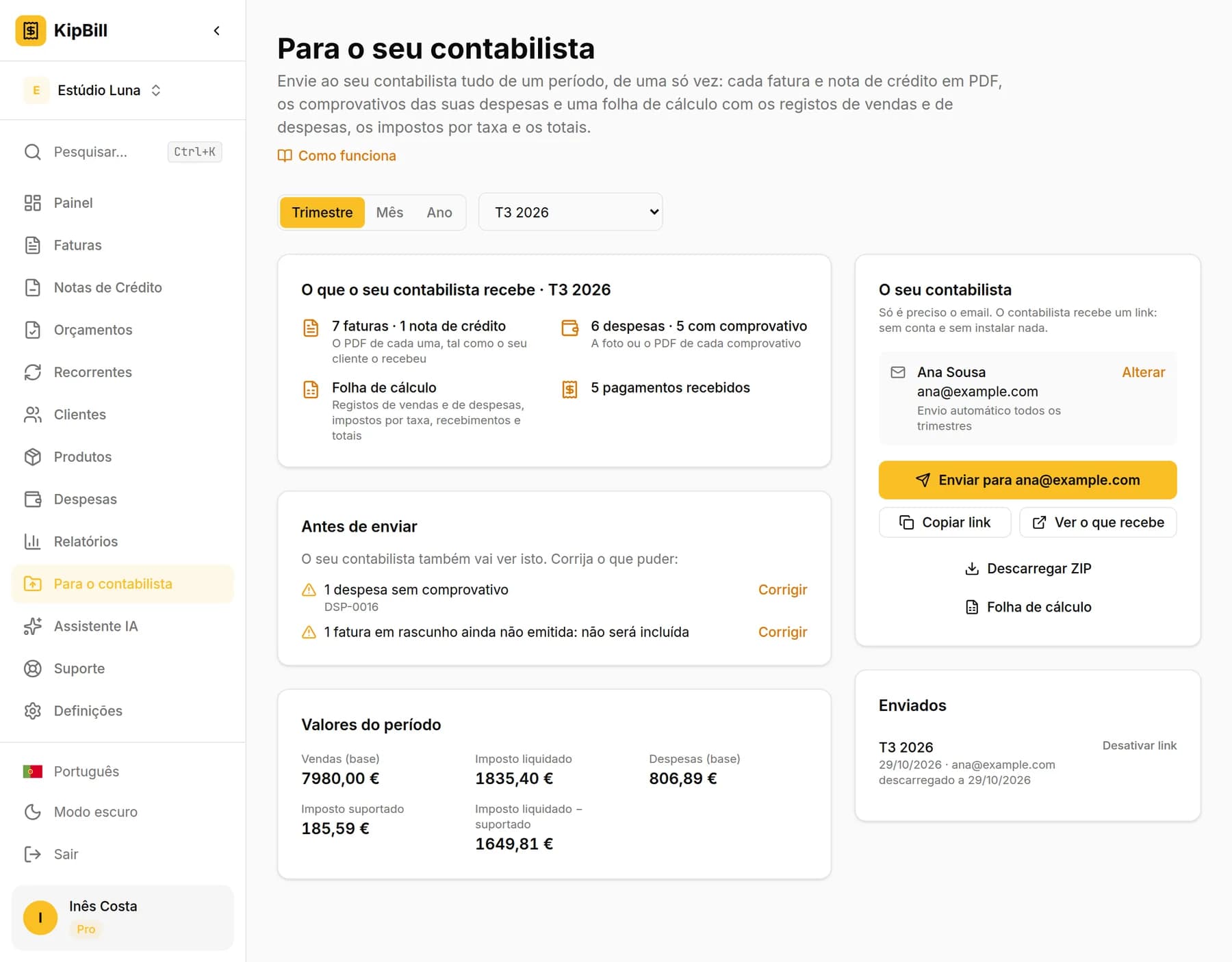Open the Estúdio Luna workspace switcher

pyautogui.click(x=93, y=90)
